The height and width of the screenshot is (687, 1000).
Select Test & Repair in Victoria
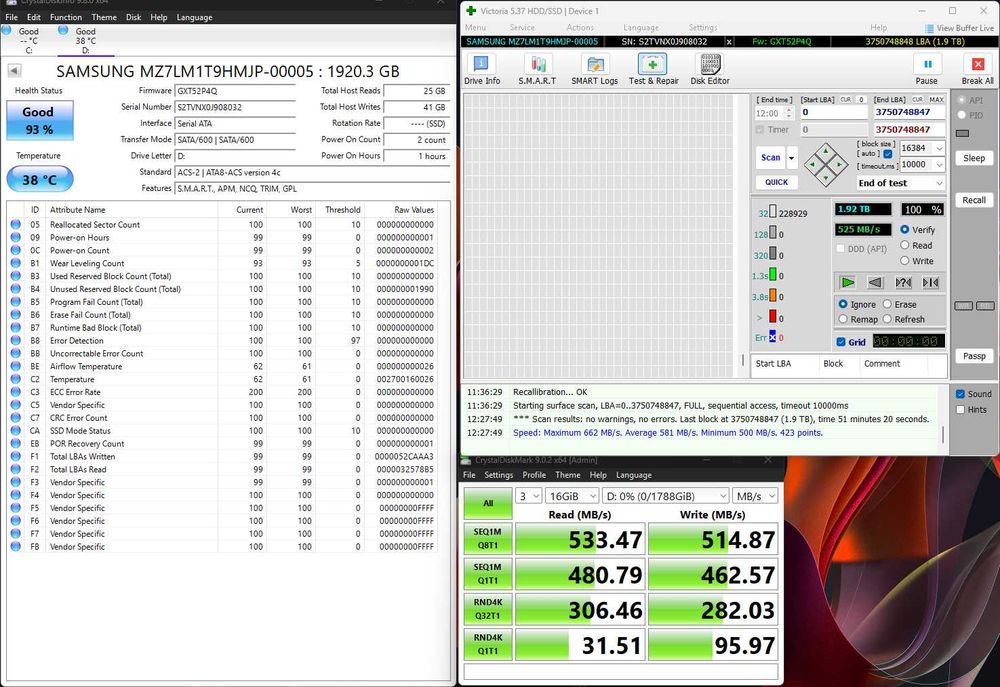(x=653, y=70)
